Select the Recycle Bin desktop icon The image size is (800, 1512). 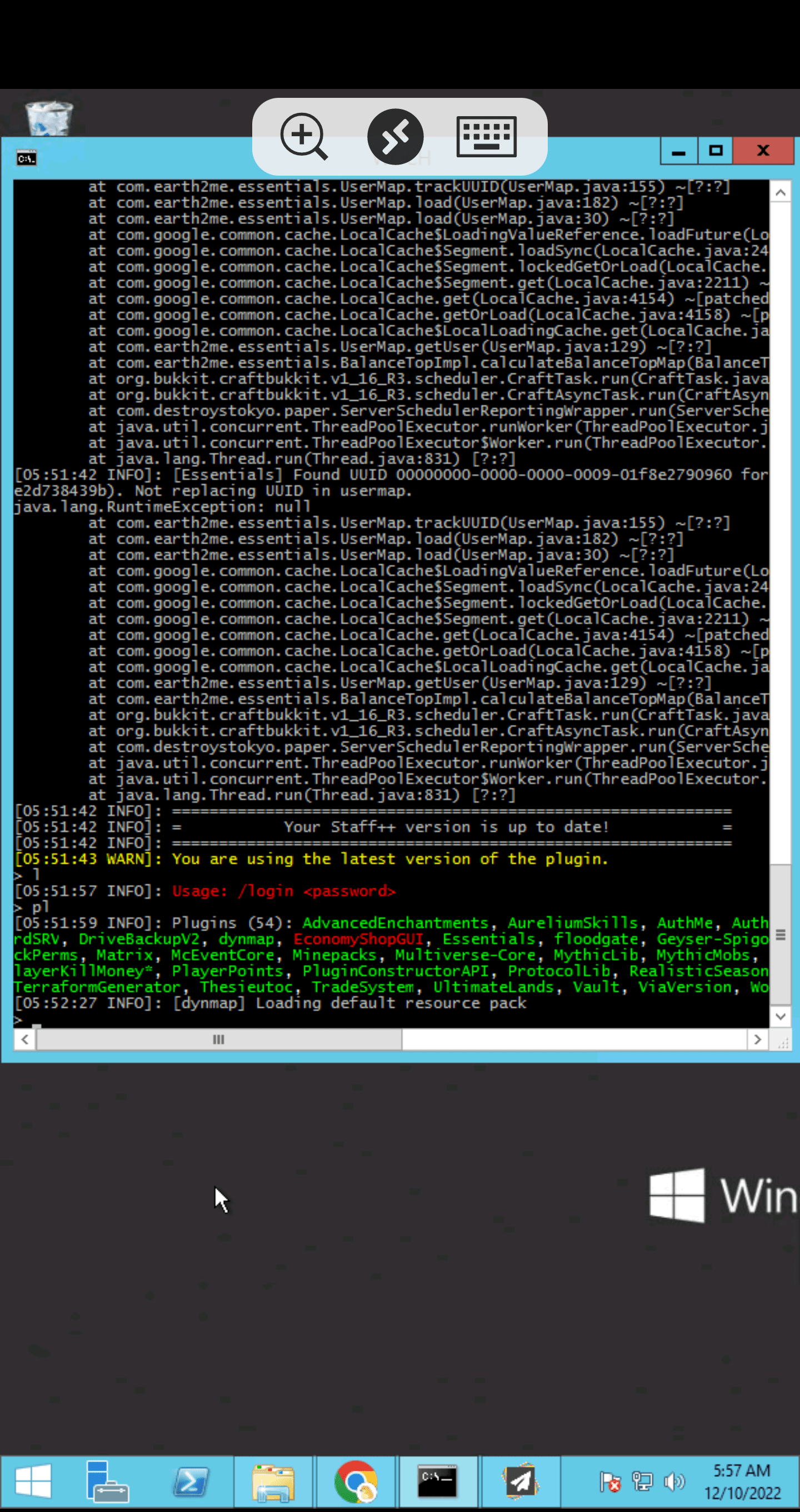coord(49,118)
